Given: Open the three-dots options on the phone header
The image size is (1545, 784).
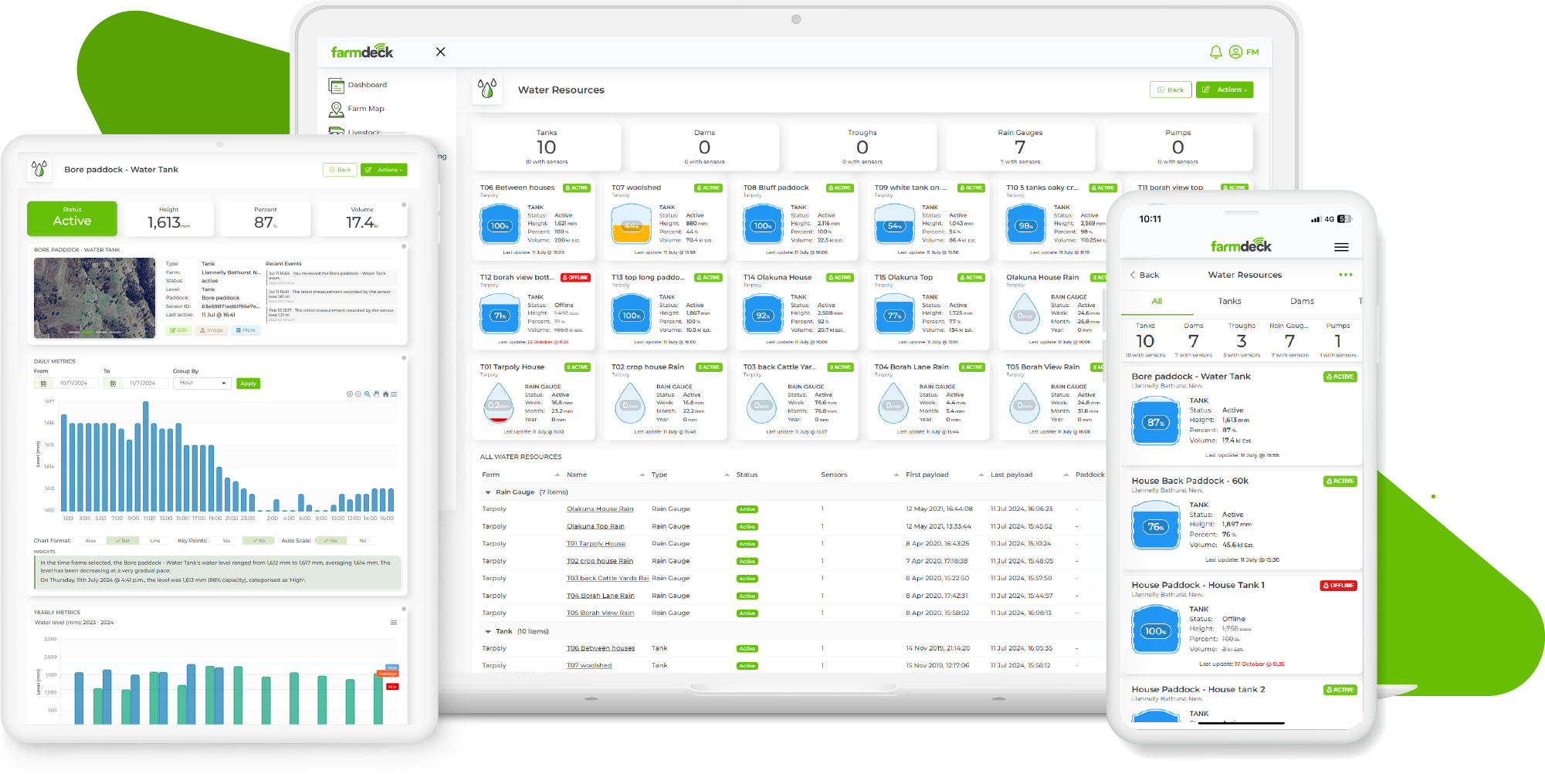Looking at the screenshot, I should 1345,275.
